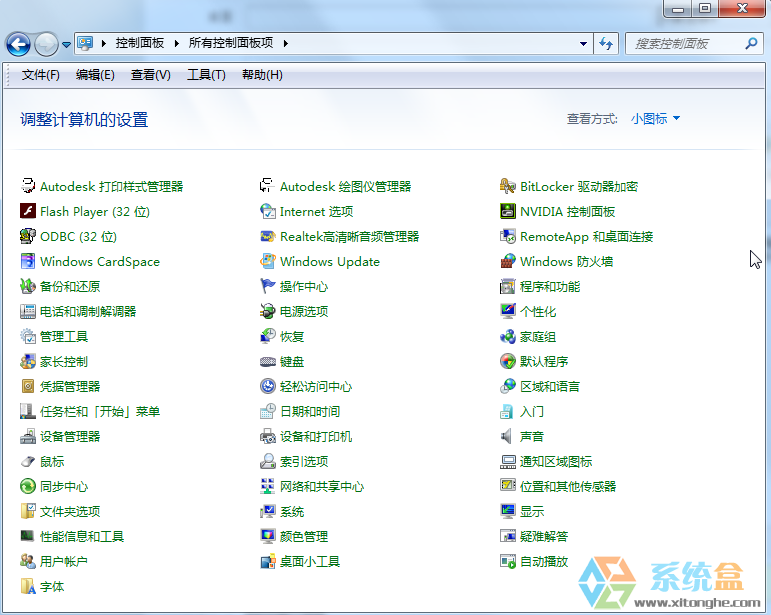This screenshot has height=615, width=771.
Task: Open the 凭据管理器 icon
Action: tap(28, 386)
